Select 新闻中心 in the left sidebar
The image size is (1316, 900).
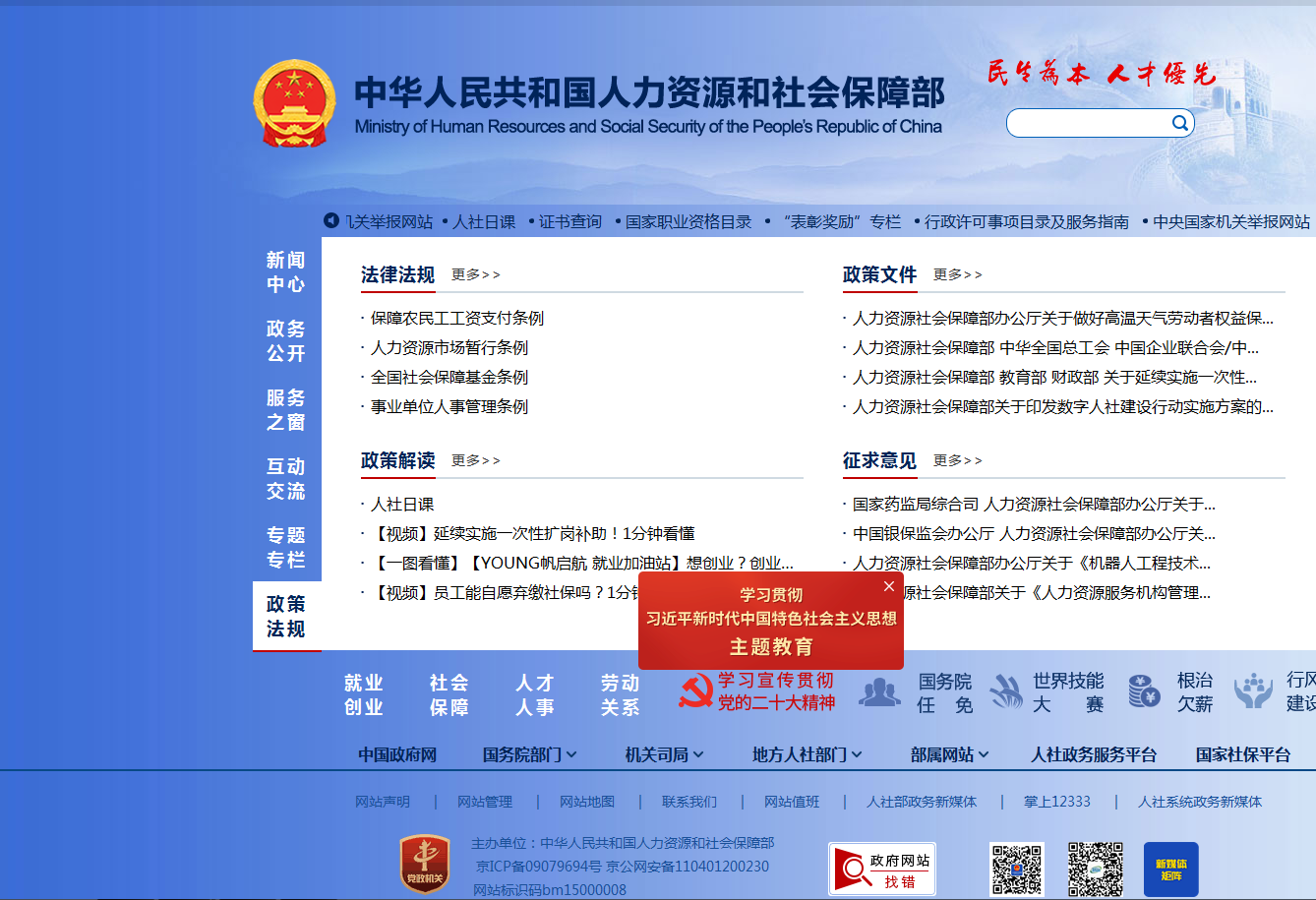[286, 272]
